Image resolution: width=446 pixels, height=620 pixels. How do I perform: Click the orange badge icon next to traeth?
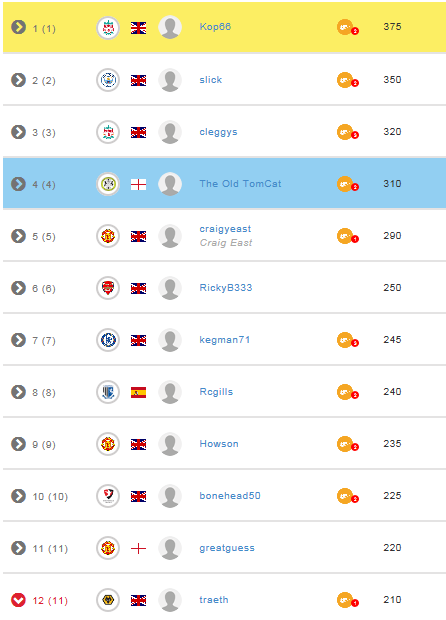coord(348,600)
